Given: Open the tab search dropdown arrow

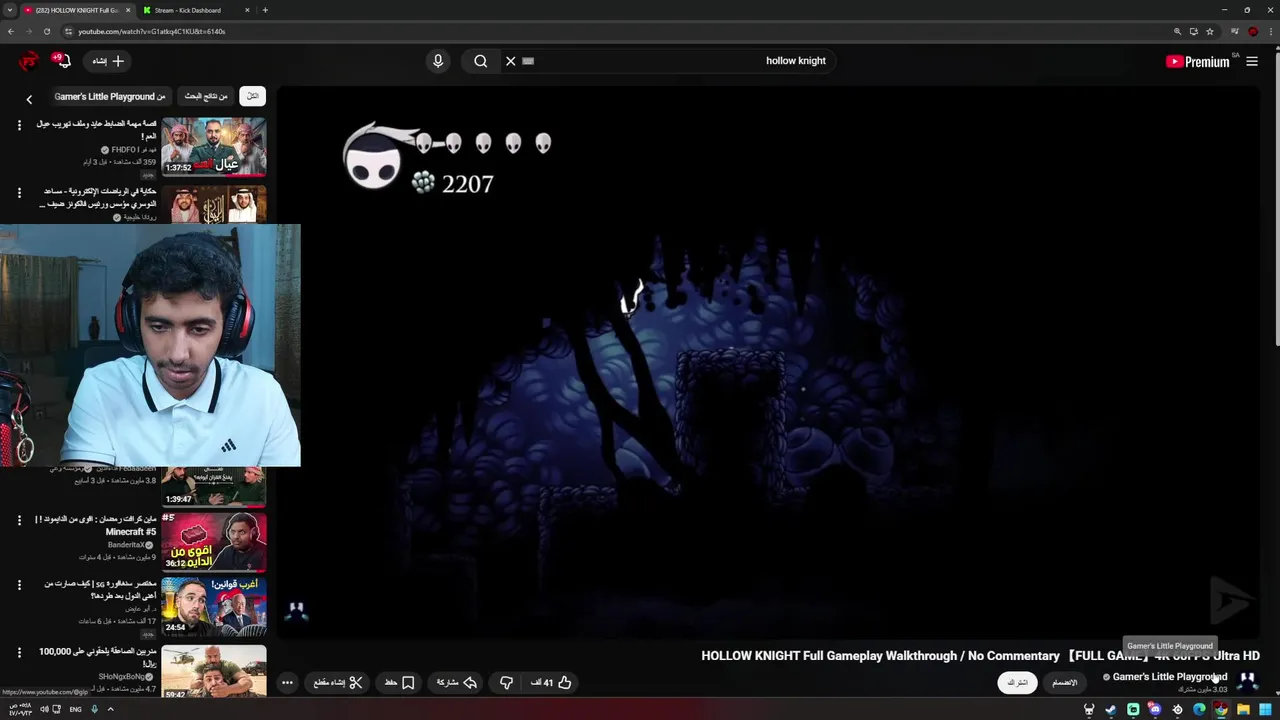Looking at the screenshot, I should pos(9,10).
